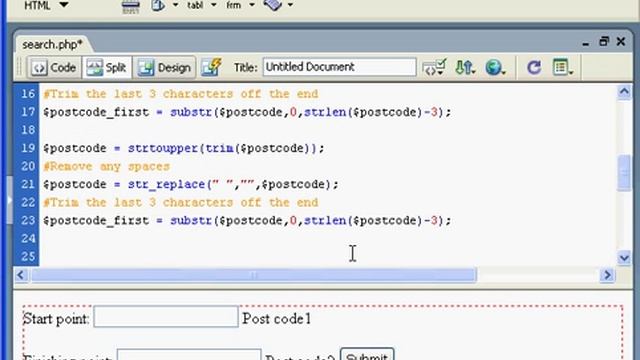Click the 'Start point:' label text
Viewport: 640px width, 360px height.
coord(56,318)
